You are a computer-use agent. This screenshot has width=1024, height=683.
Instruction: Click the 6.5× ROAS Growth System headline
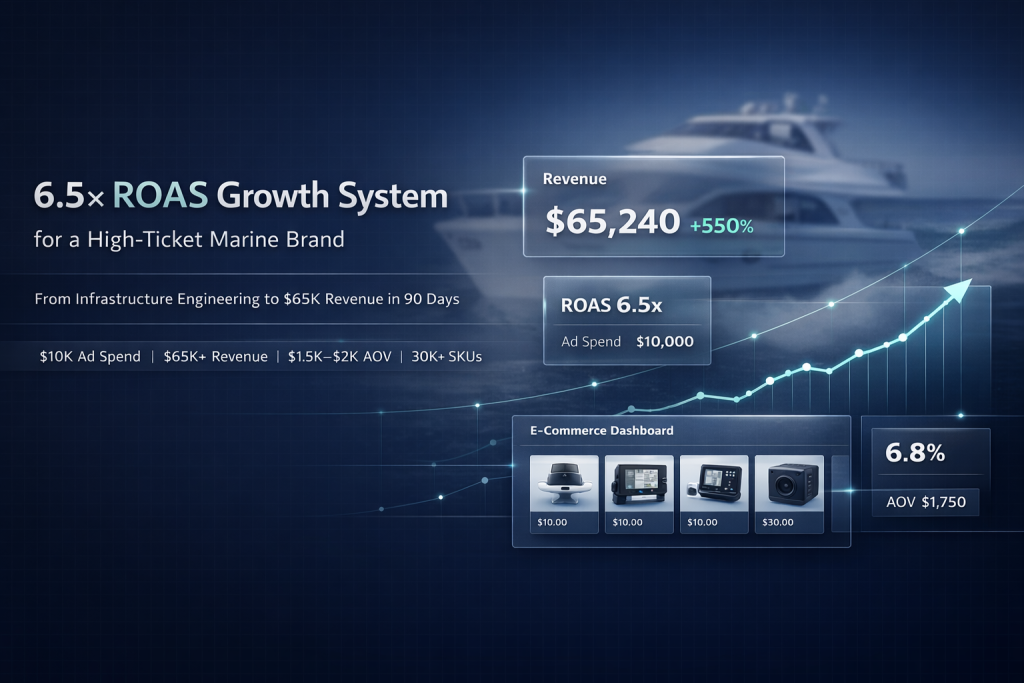pos(240,196)
